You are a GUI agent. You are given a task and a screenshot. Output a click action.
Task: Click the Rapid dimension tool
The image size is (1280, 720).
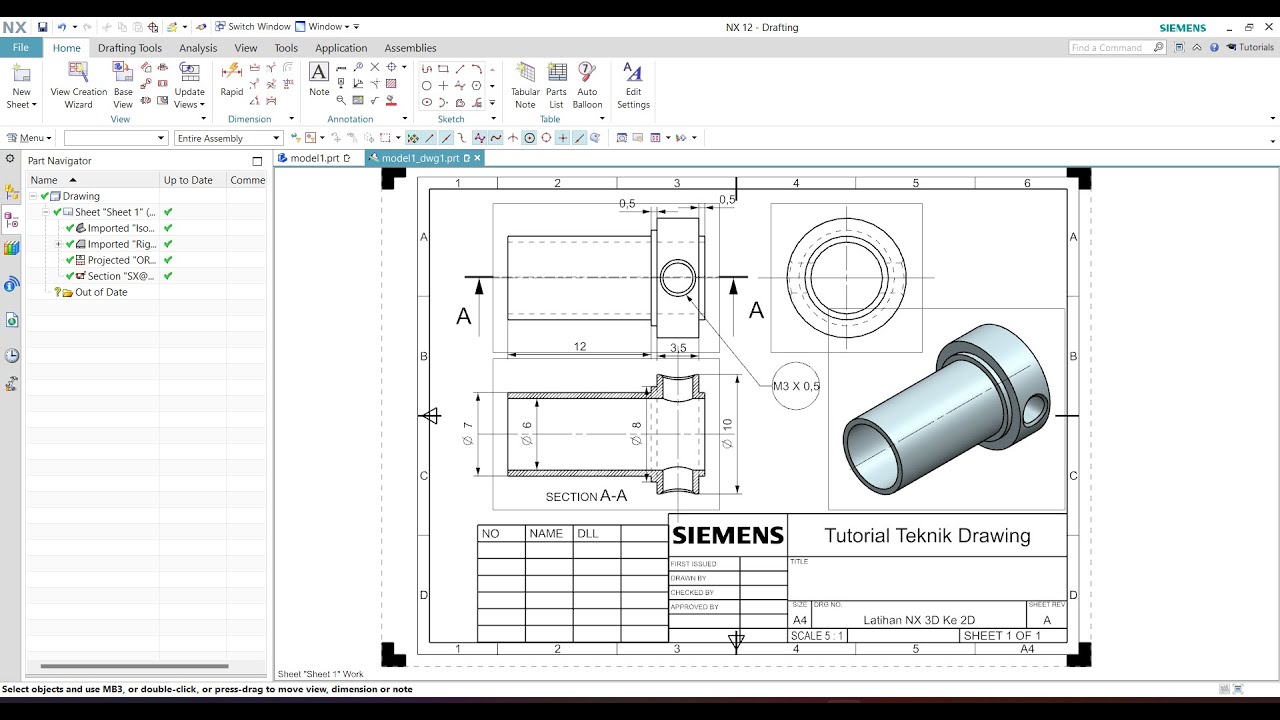[232, 80]
